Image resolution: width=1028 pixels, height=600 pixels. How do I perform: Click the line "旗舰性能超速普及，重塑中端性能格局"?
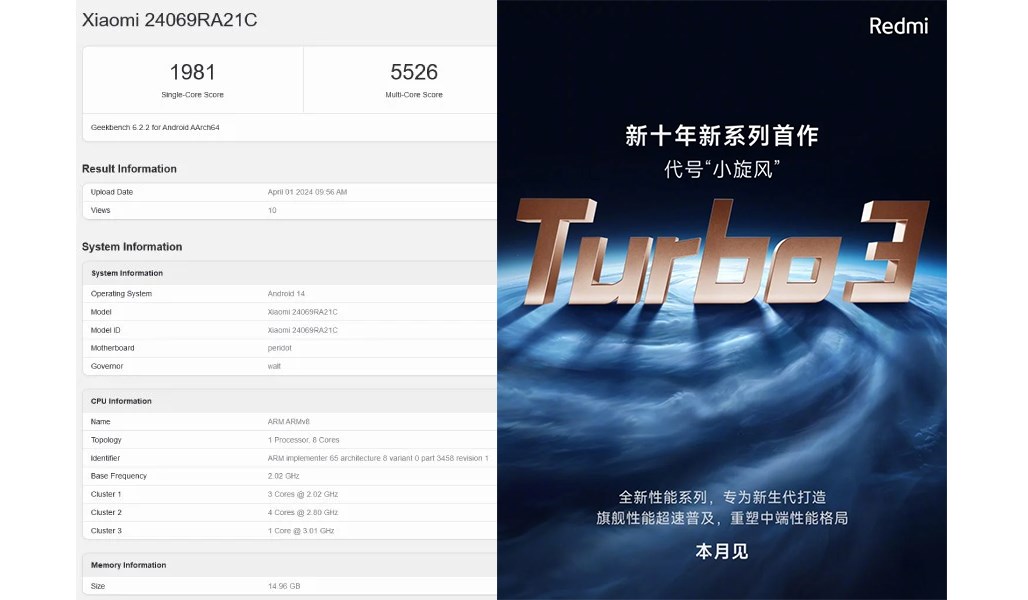[x=722, y=518]
